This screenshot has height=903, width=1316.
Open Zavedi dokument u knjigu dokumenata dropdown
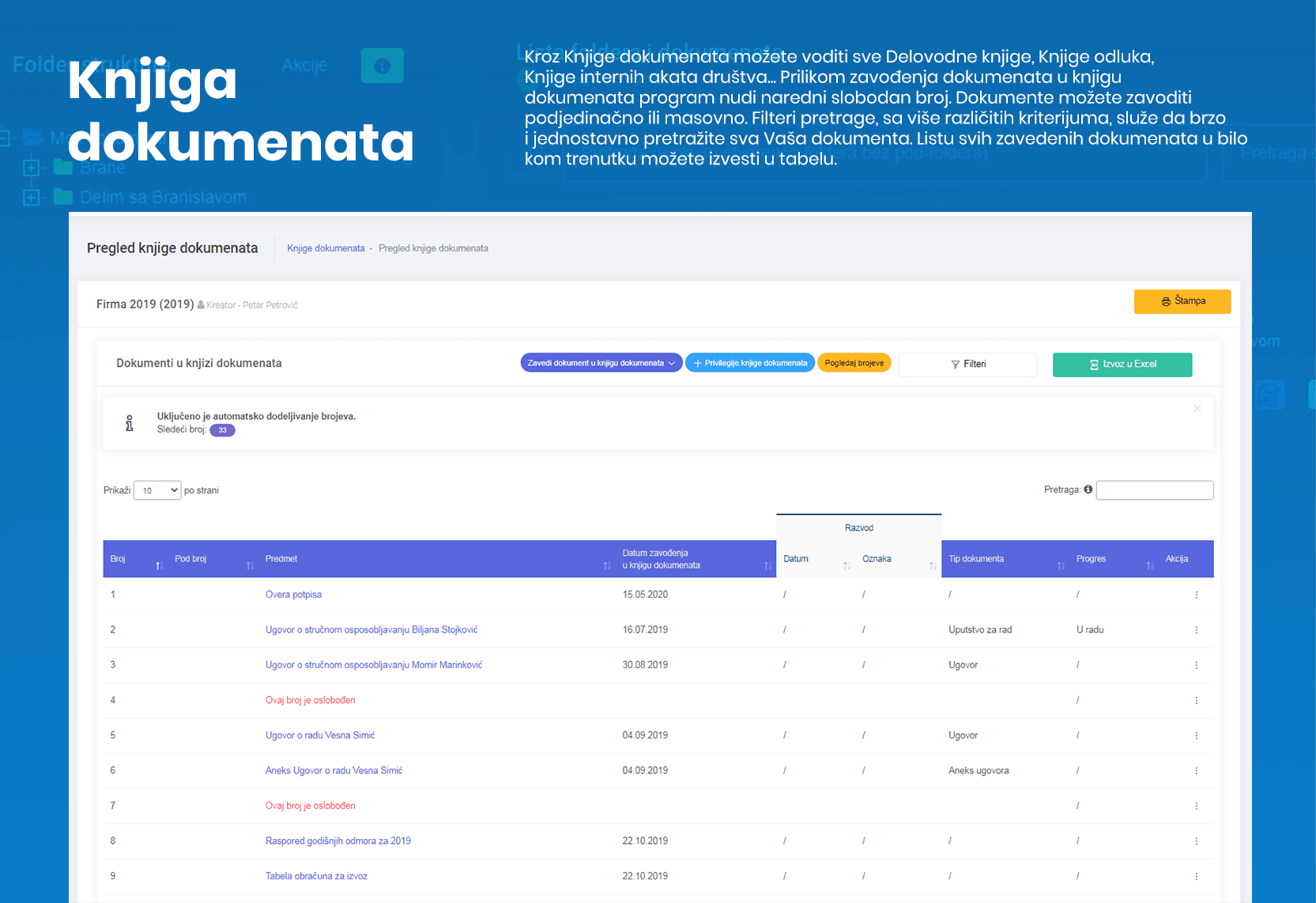[601, 363]
